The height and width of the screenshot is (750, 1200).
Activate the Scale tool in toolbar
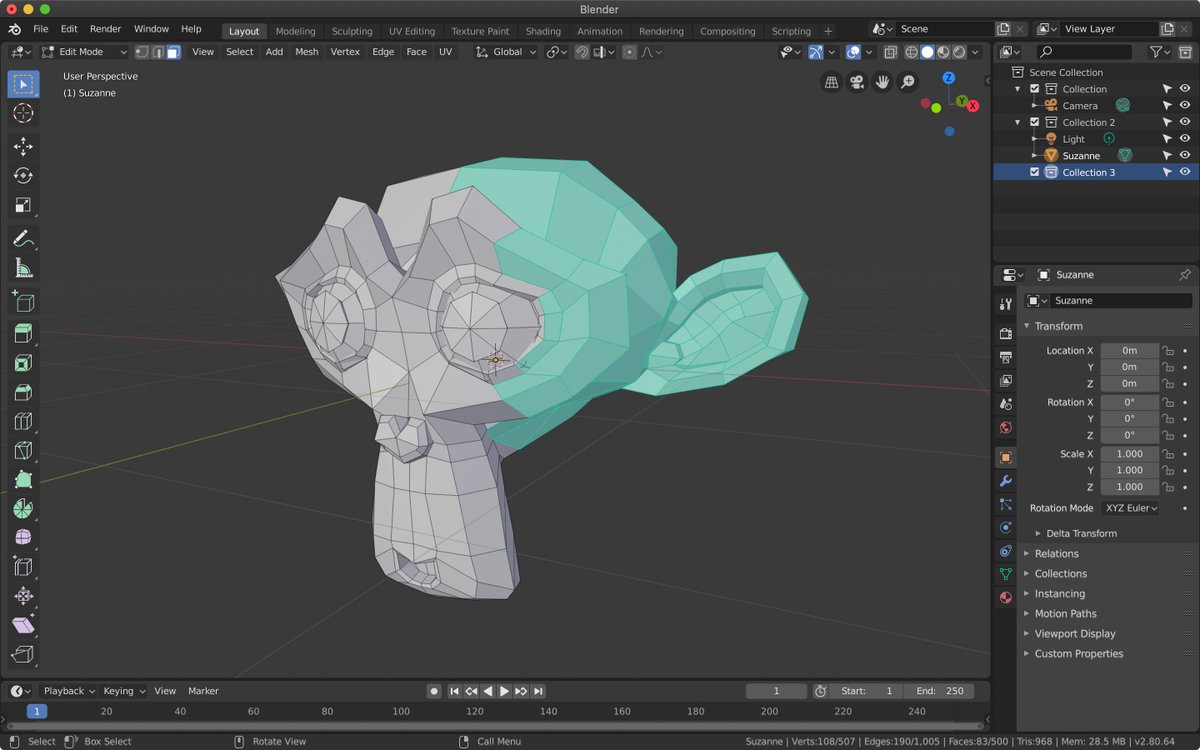[23, 205]
